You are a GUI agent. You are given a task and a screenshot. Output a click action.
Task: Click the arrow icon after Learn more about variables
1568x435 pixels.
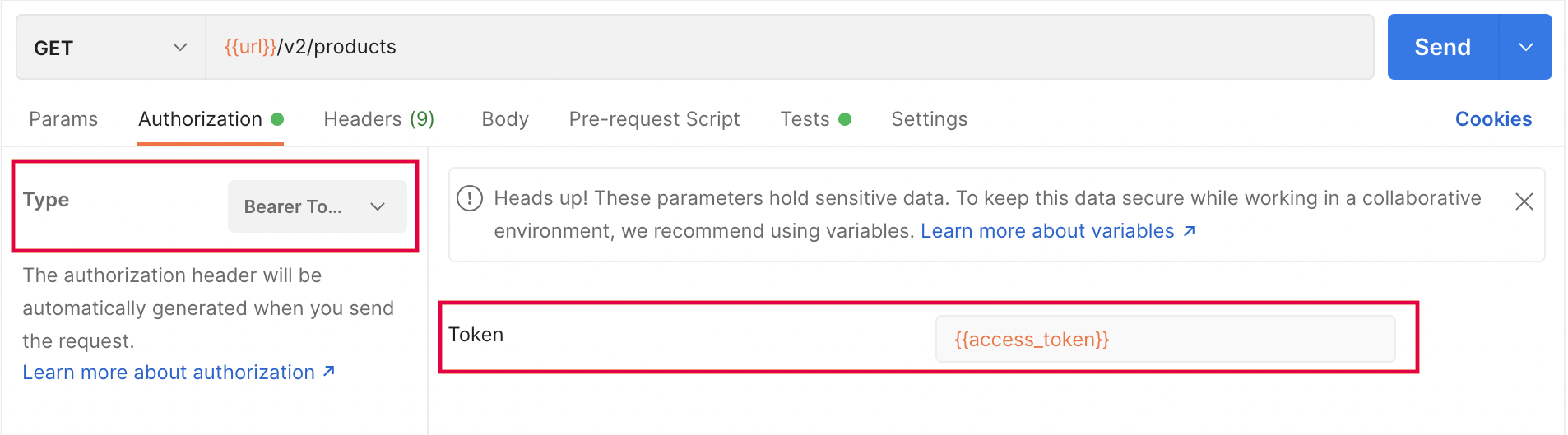[1189, 231]
